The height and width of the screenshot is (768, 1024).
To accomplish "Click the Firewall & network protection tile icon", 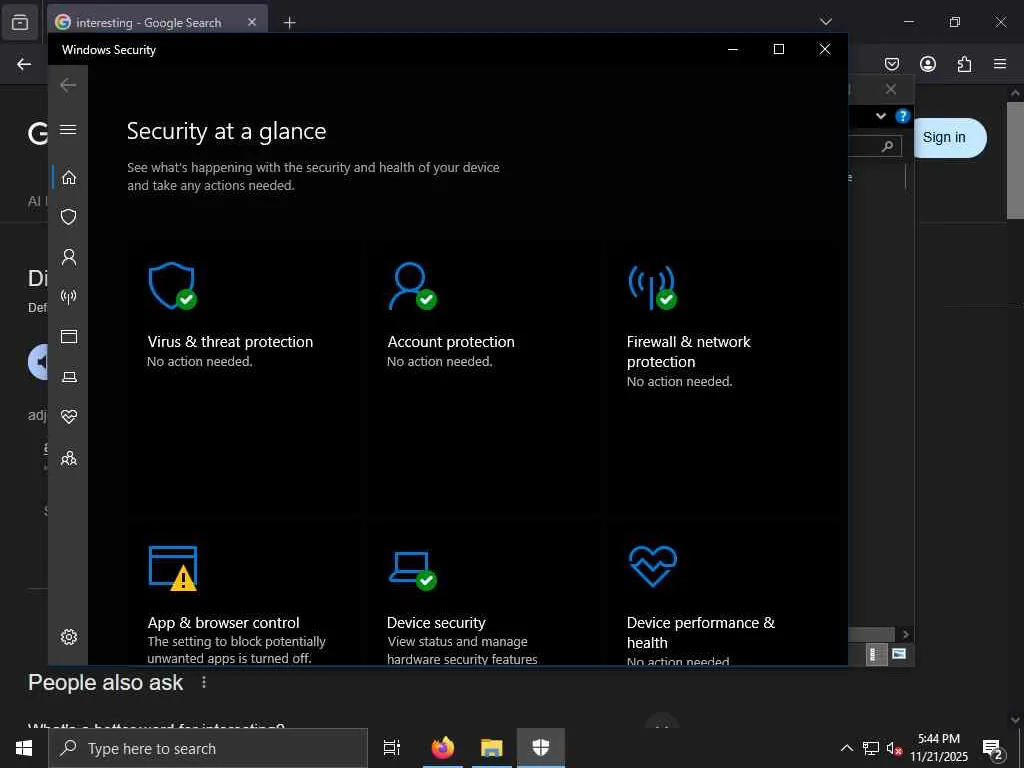I will [x=652, y=287].
